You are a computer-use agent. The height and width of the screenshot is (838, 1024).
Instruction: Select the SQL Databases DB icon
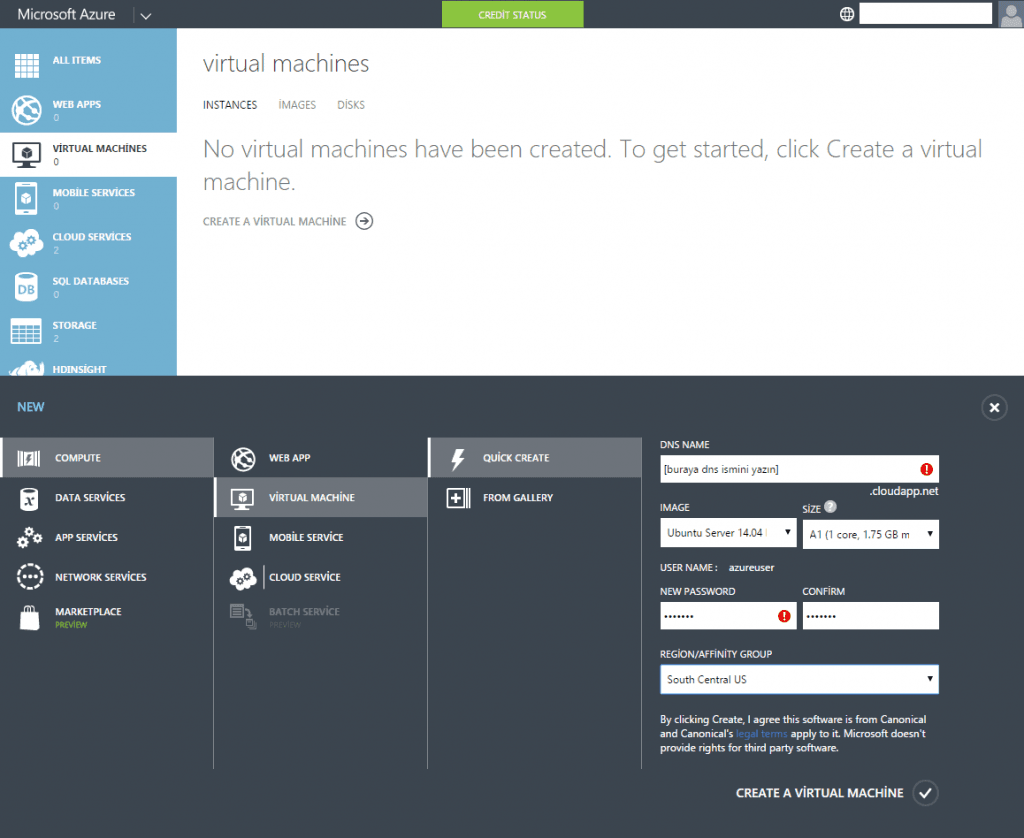26,287
